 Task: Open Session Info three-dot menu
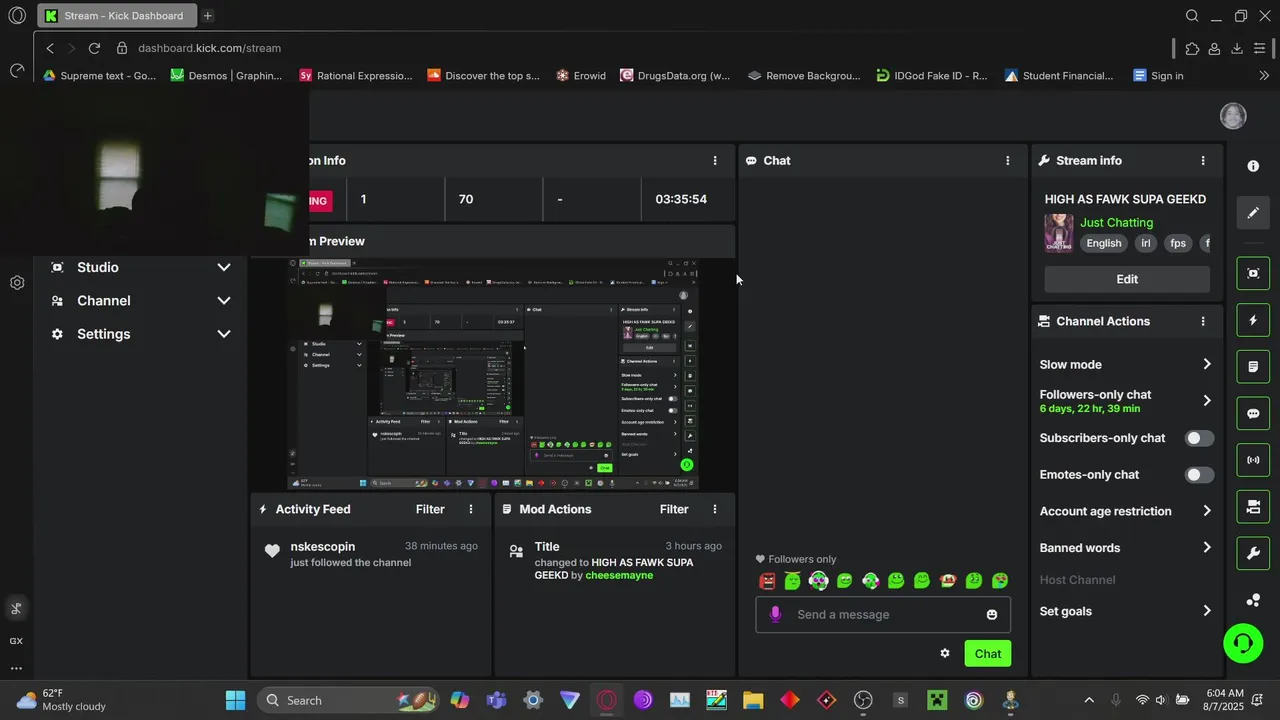(x=714, y=160)
